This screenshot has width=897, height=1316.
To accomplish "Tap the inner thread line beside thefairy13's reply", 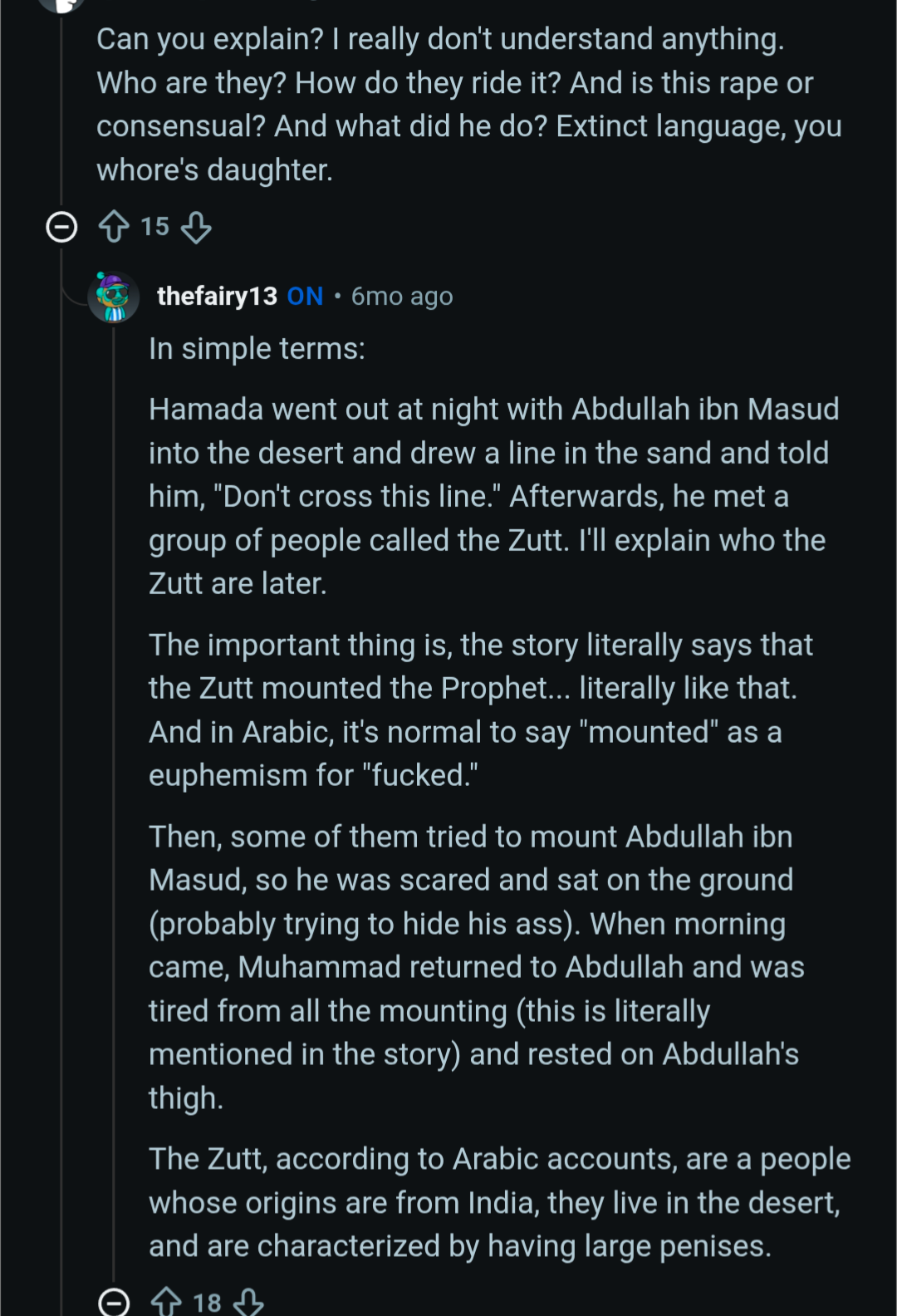I will [114, 748].
